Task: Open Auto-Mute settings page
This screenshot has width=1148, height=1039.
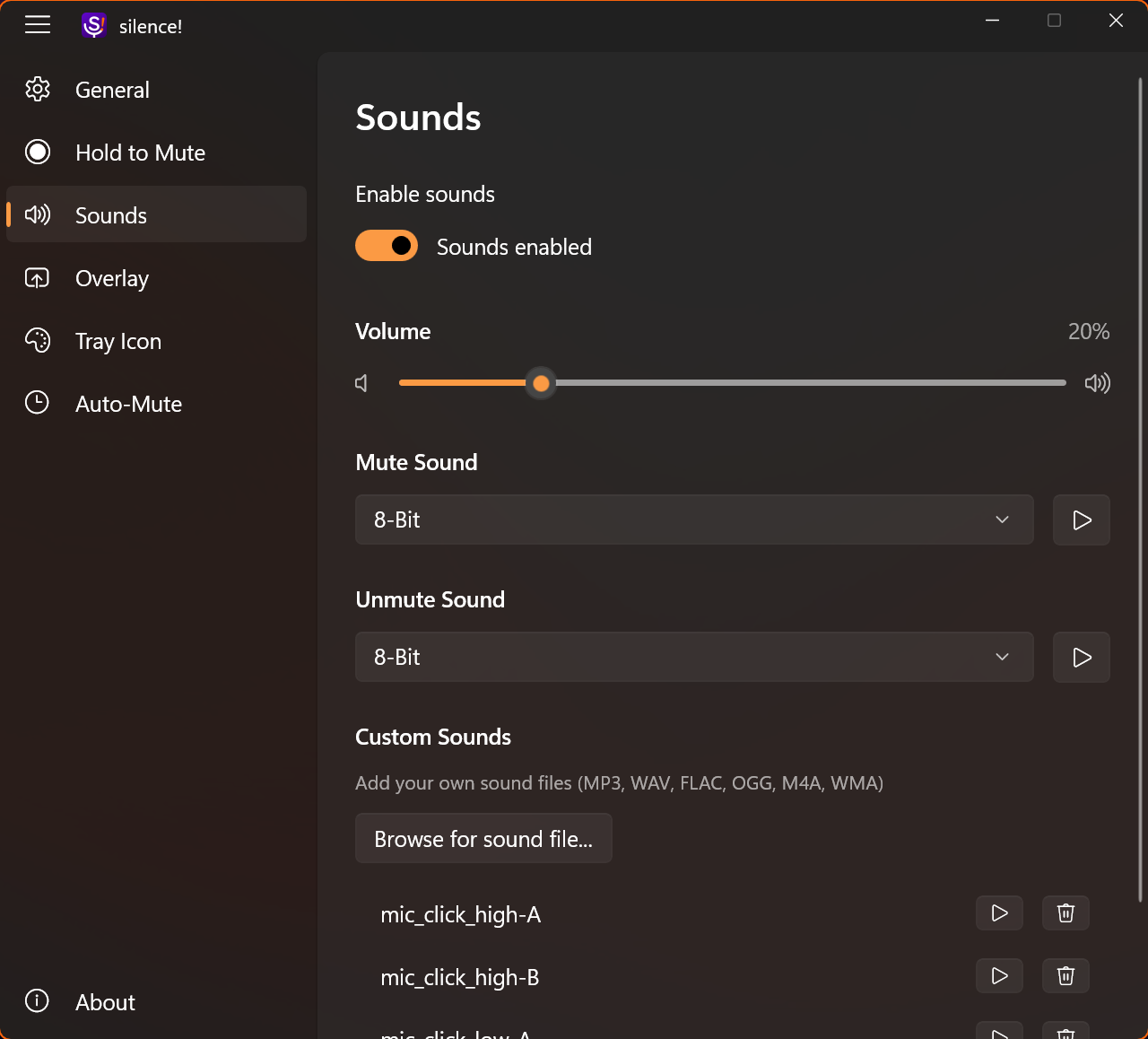Action: click(128, 404)
